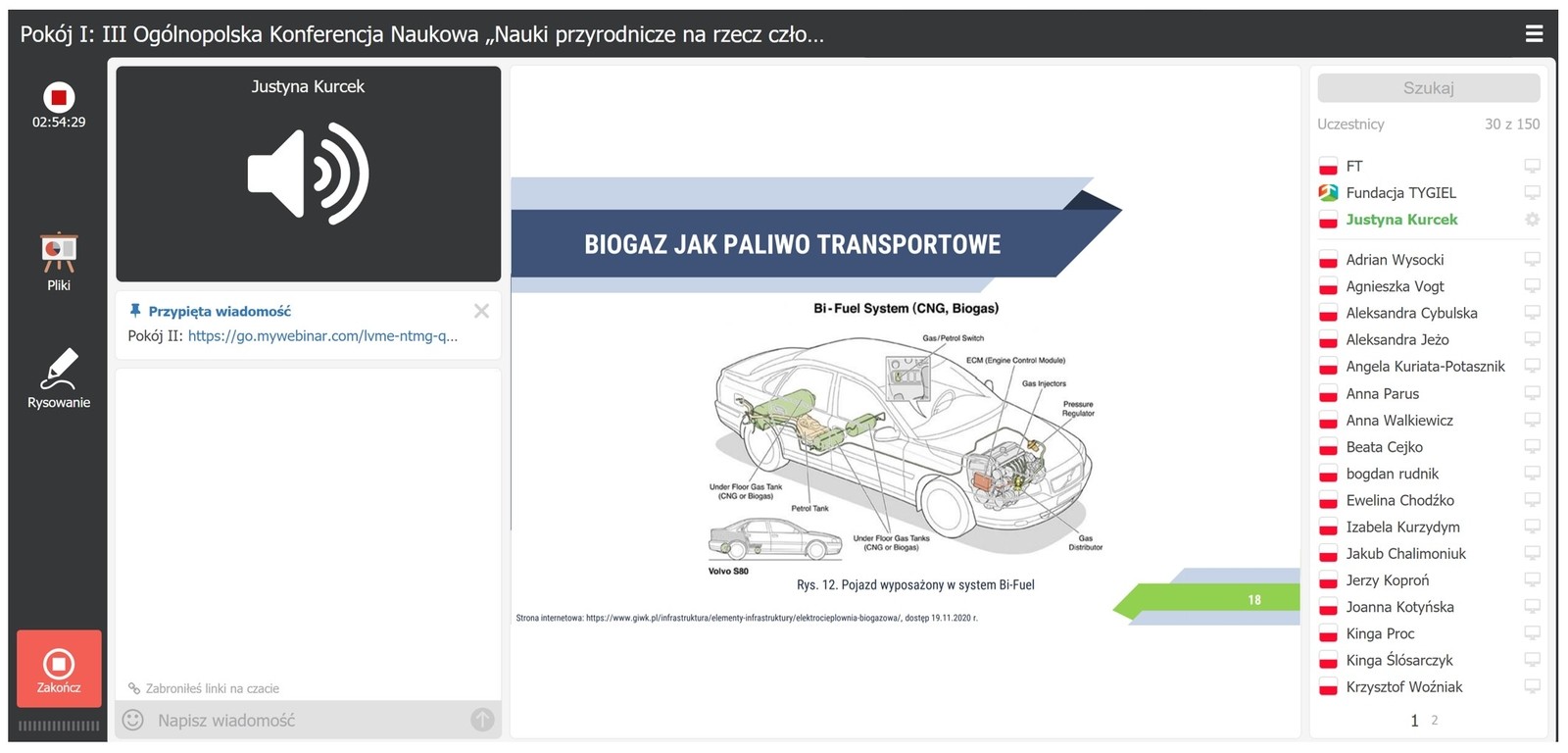Send the chat message with arrow icon
The height and width of the screenshot is (753, 1568).
coord(482,721)
